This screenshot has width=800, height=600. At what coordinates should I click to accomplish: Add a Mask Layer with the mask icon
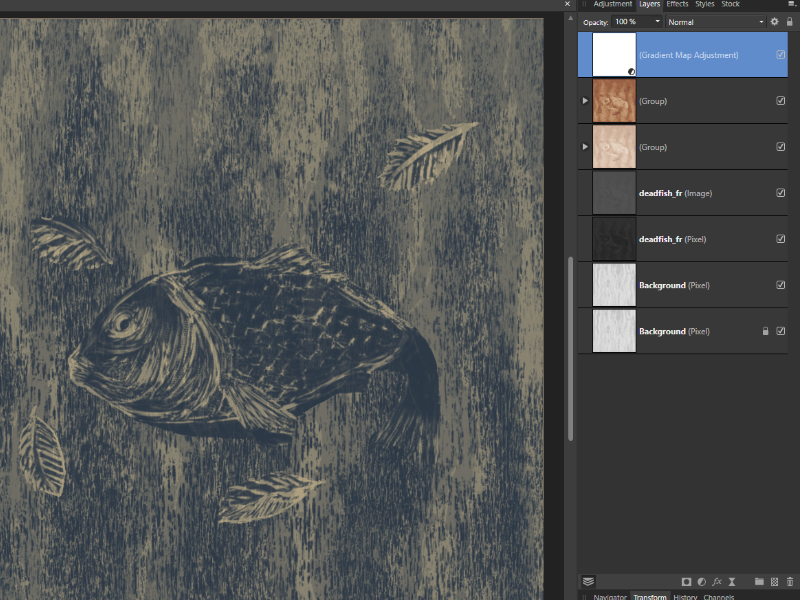(x=686, y=582)
